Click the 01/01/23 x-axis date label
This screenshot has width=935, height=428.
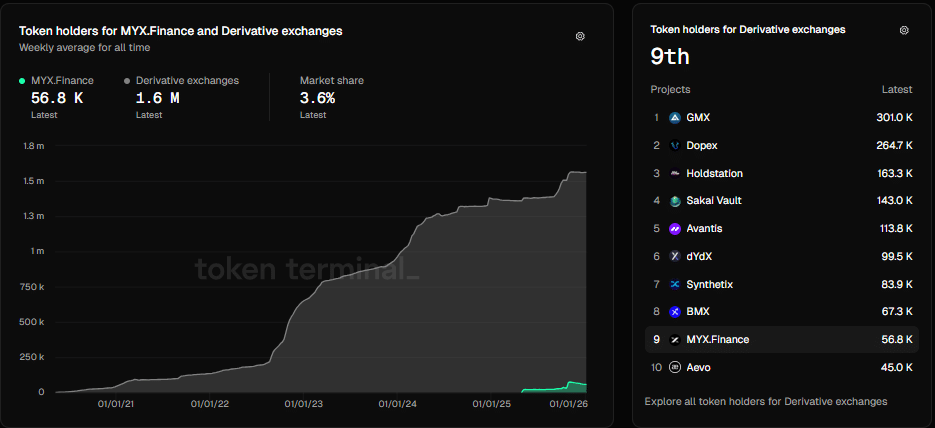click(303, 405)
